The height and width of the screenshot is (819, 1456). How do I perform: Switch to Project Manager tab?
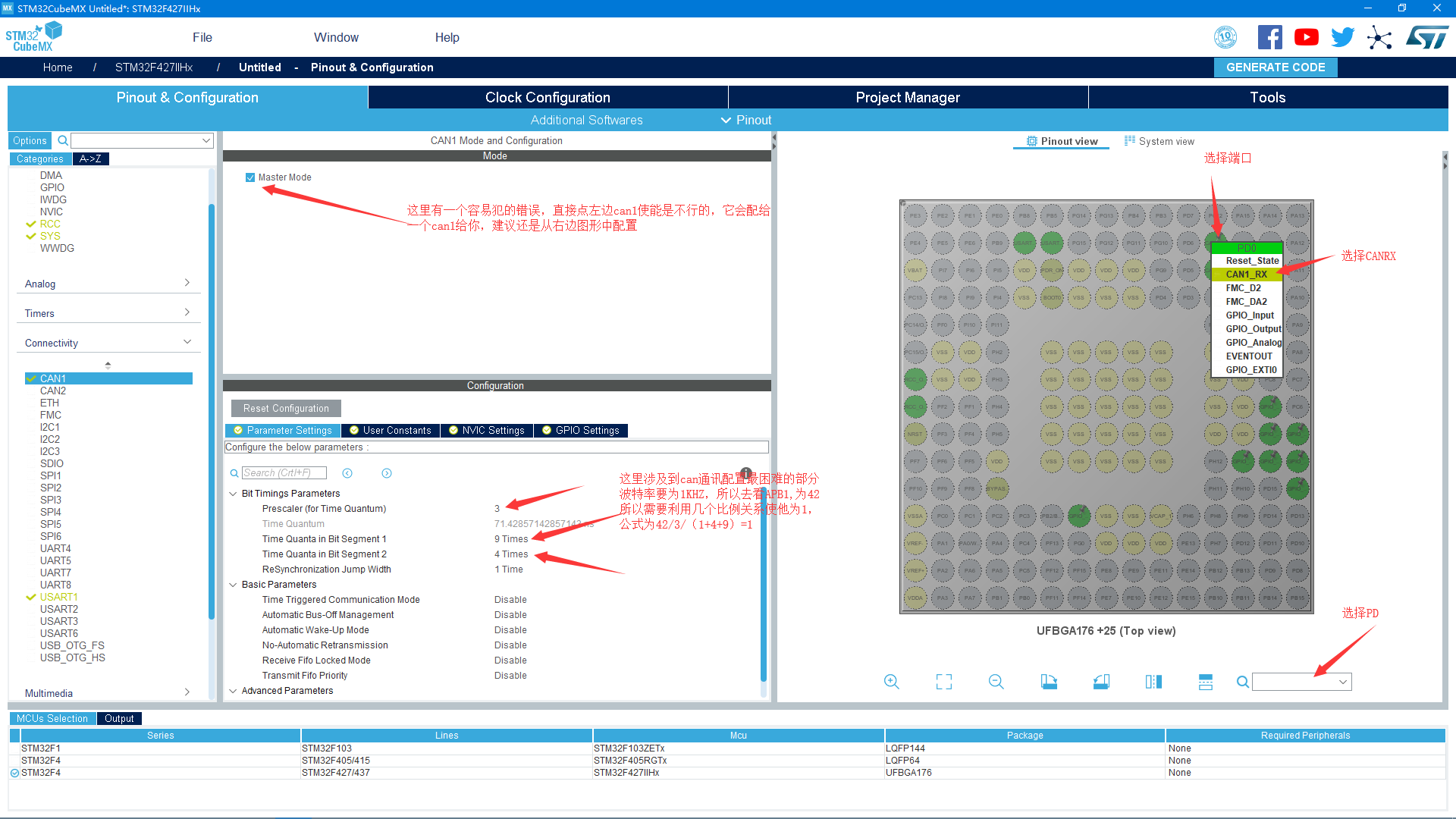908,97
